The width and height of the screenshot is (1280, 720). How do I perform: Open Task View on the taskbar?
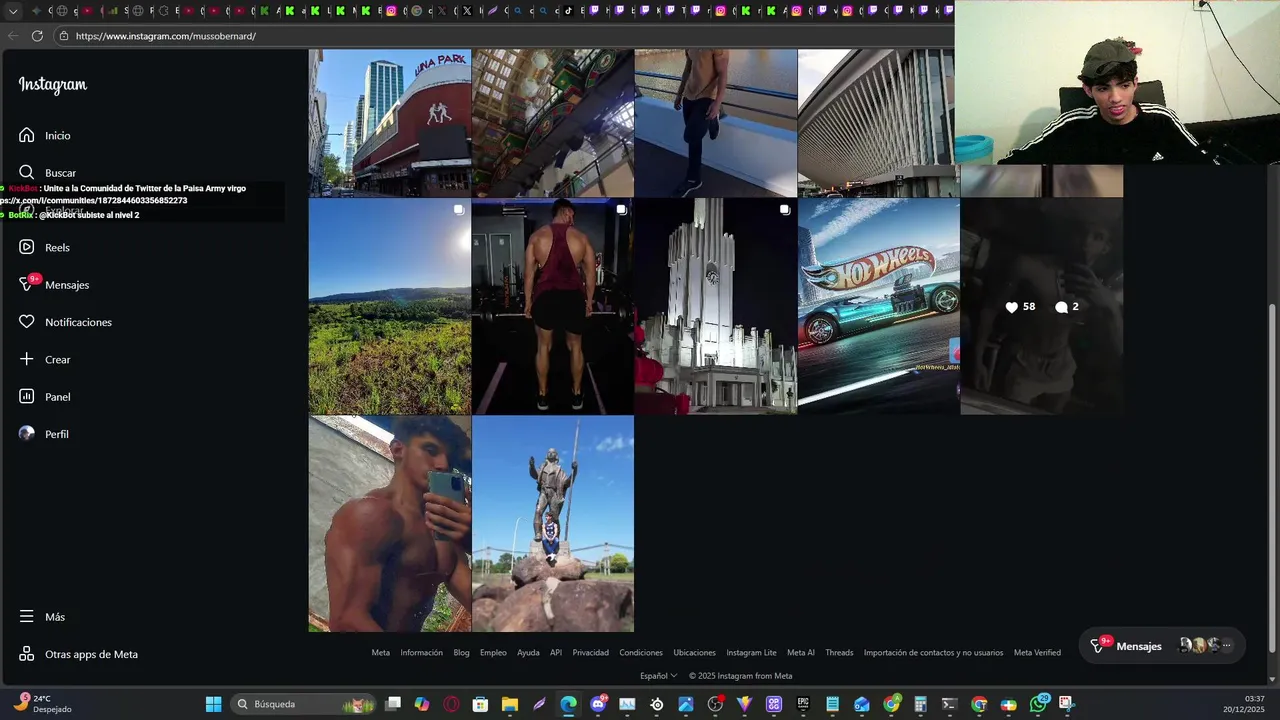[394, 704]
